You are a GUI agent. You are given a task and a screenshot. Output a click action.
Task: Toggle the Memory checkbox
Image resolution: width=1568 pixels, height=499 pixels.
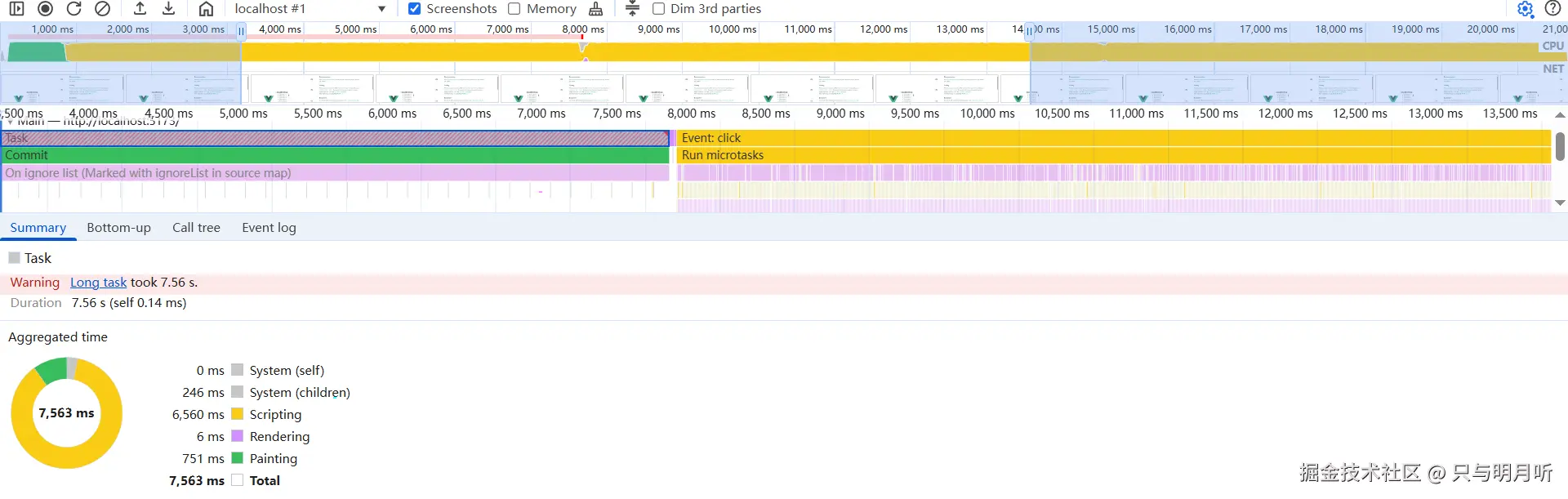point(514,9)
